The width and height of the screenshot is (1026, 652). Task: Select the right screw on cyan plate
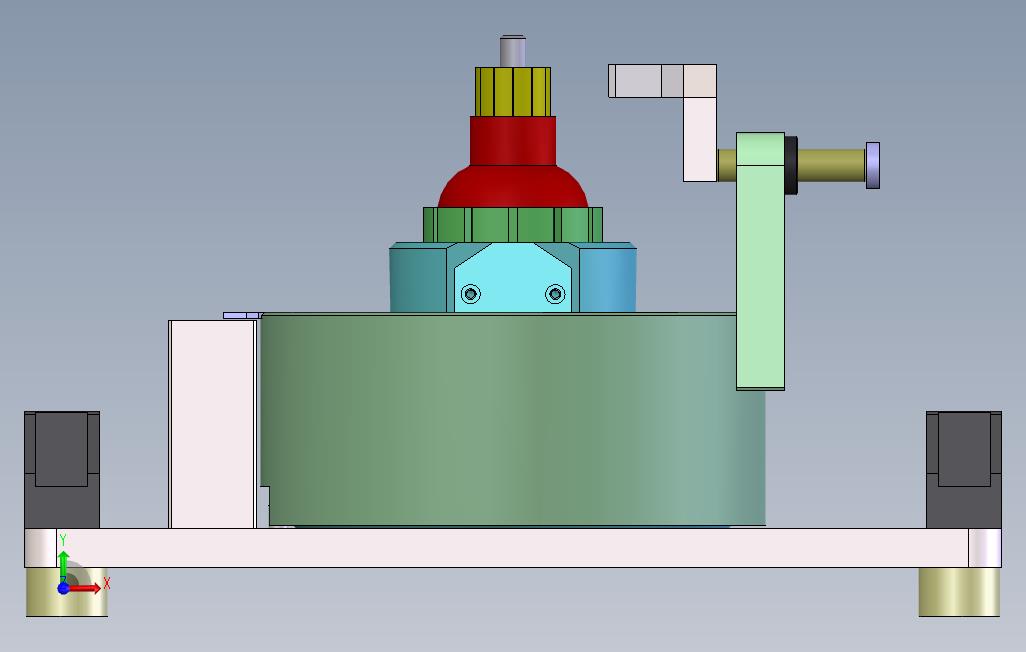pyautogui.click(x=556, y=294)
